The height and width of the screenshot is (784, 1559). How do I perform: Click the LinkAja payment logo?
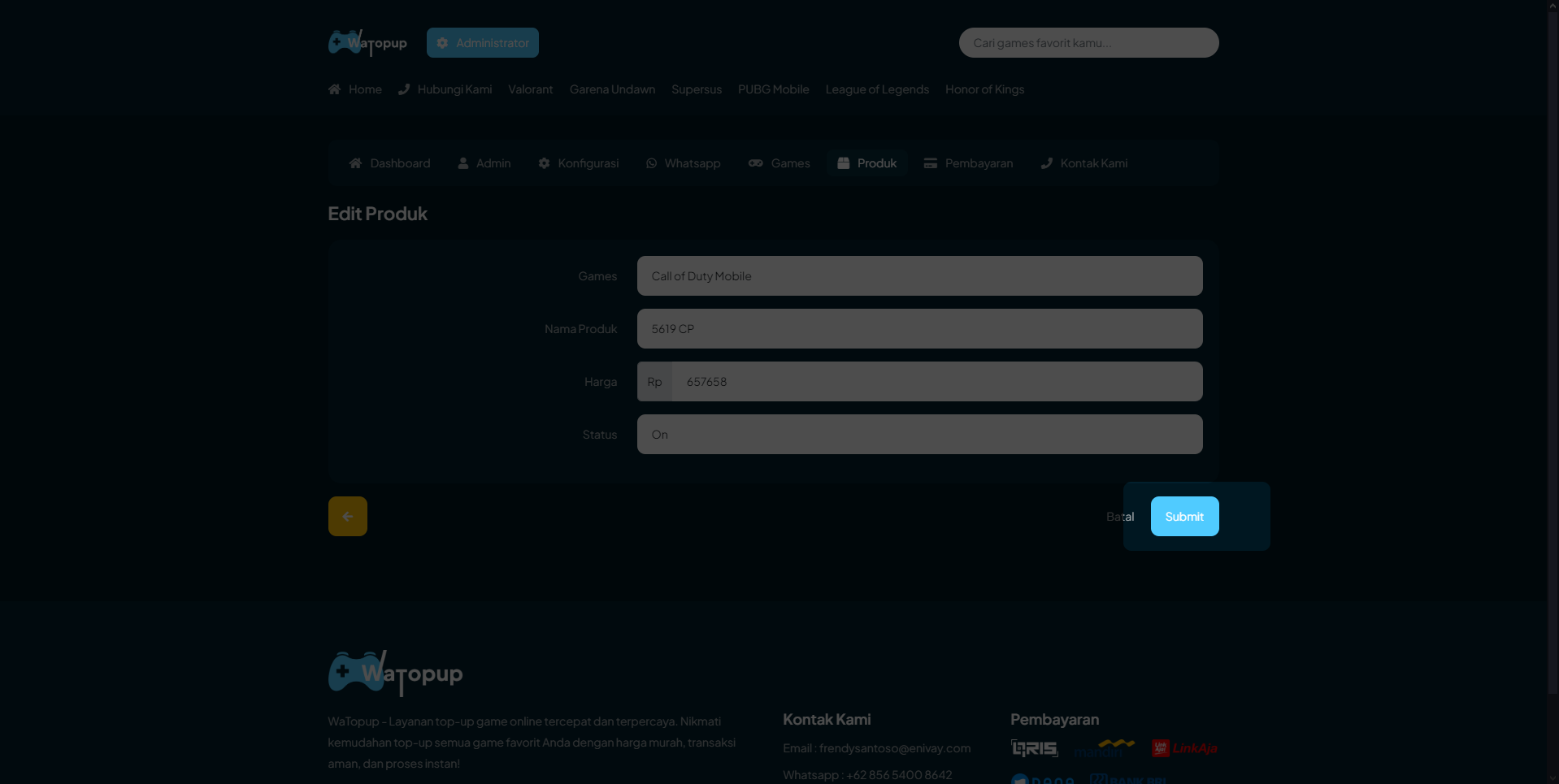[x=1184, y=748]
